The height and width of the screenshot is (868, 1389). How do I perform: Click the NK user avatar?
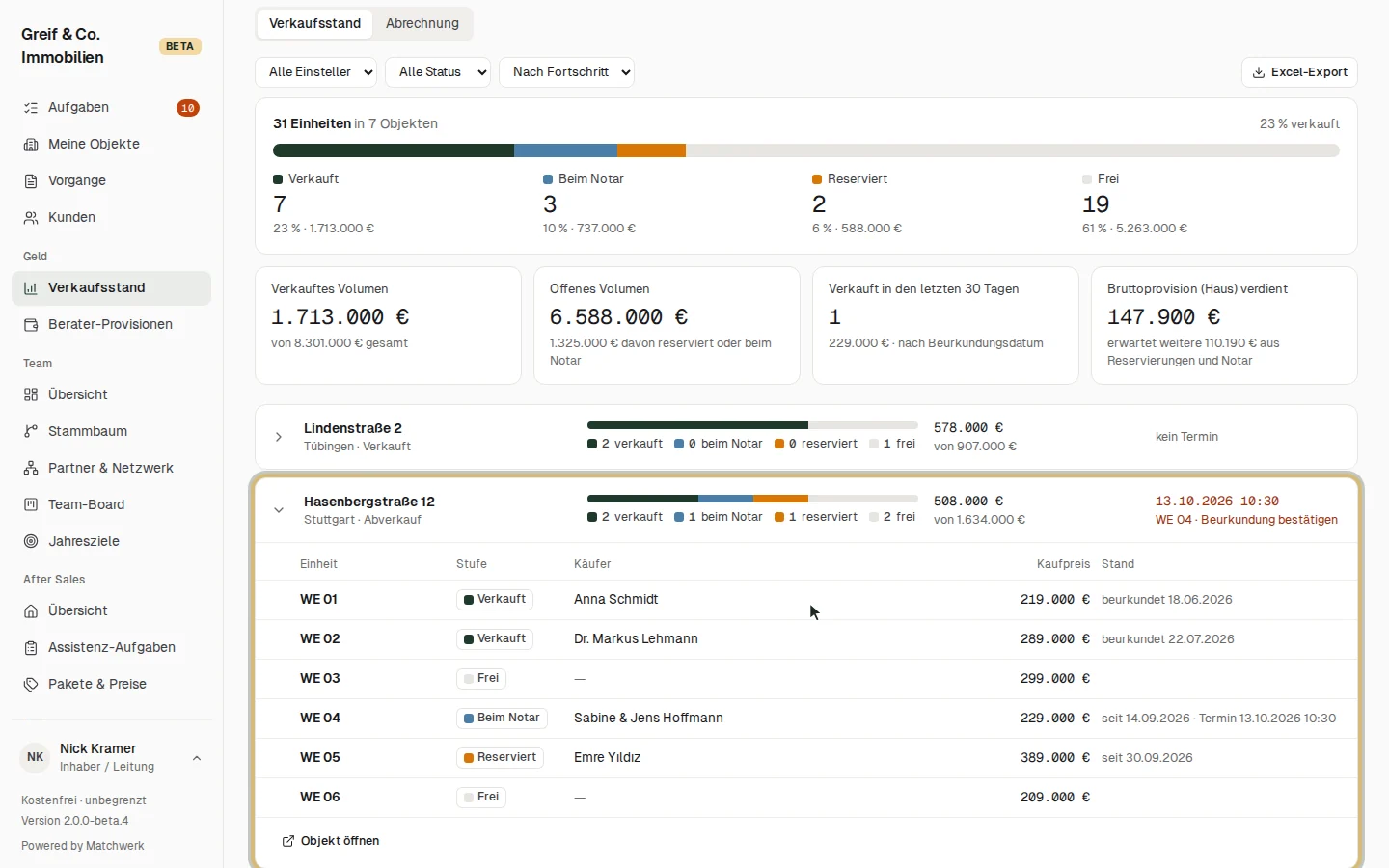click(x=36, y=758)
